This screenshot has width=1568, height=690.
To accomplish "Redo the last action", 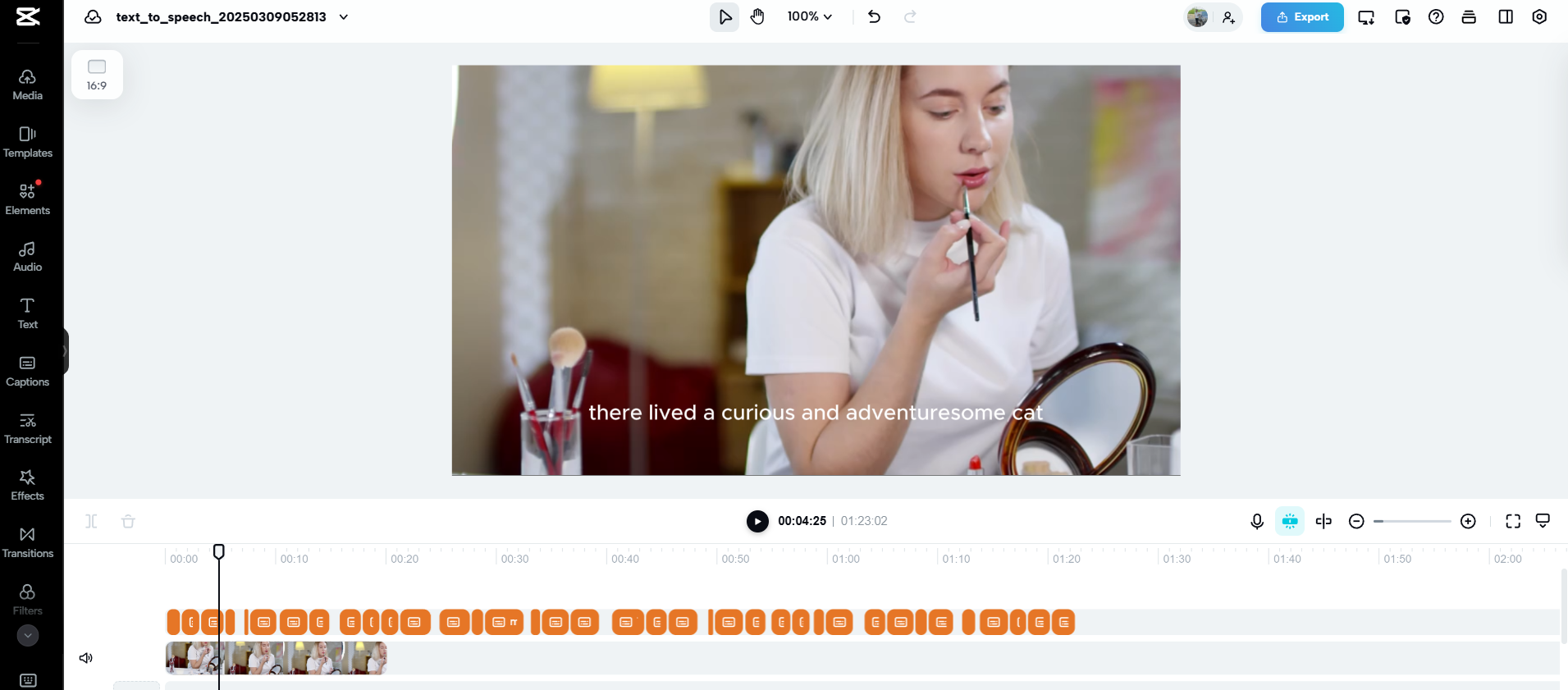I will (910, 16).
